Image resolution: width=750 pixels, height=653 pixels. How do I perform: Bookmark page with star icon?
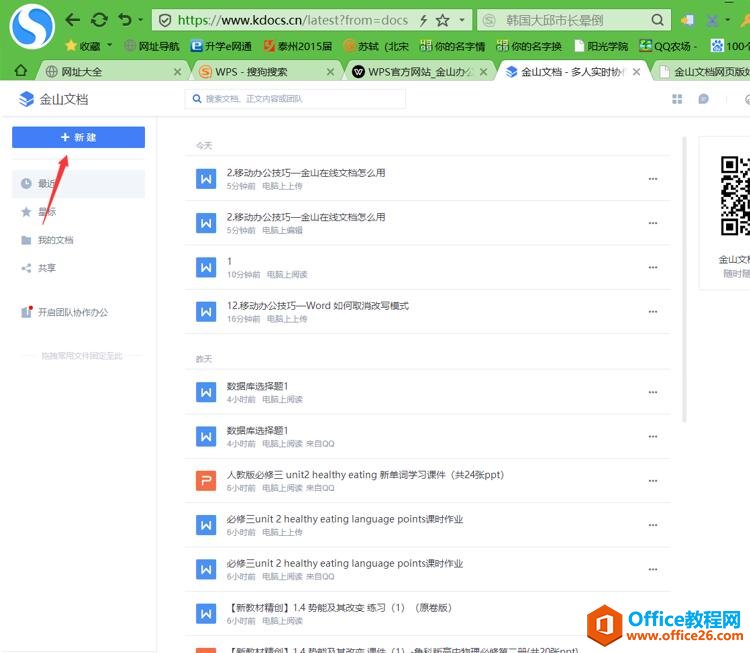(443, 20)
